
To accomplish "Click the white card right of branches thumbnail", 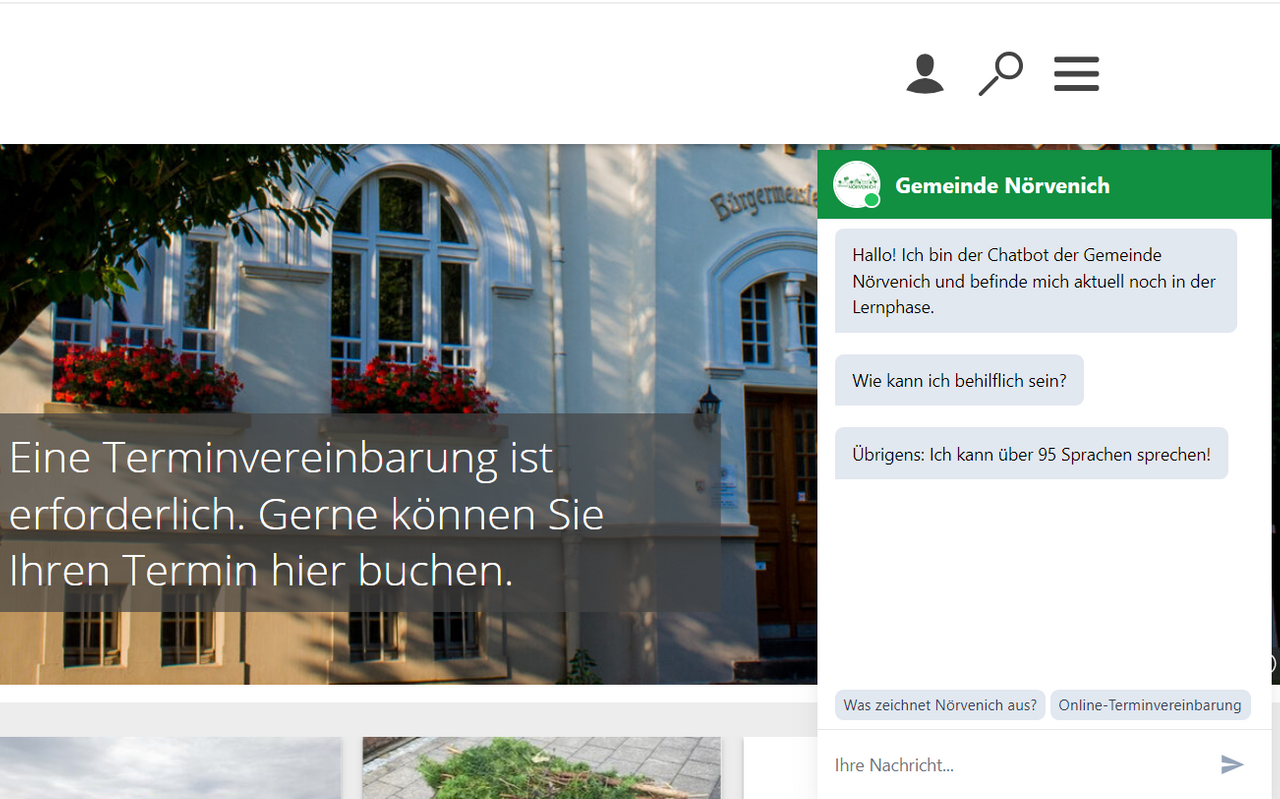I will coord(780,768).
